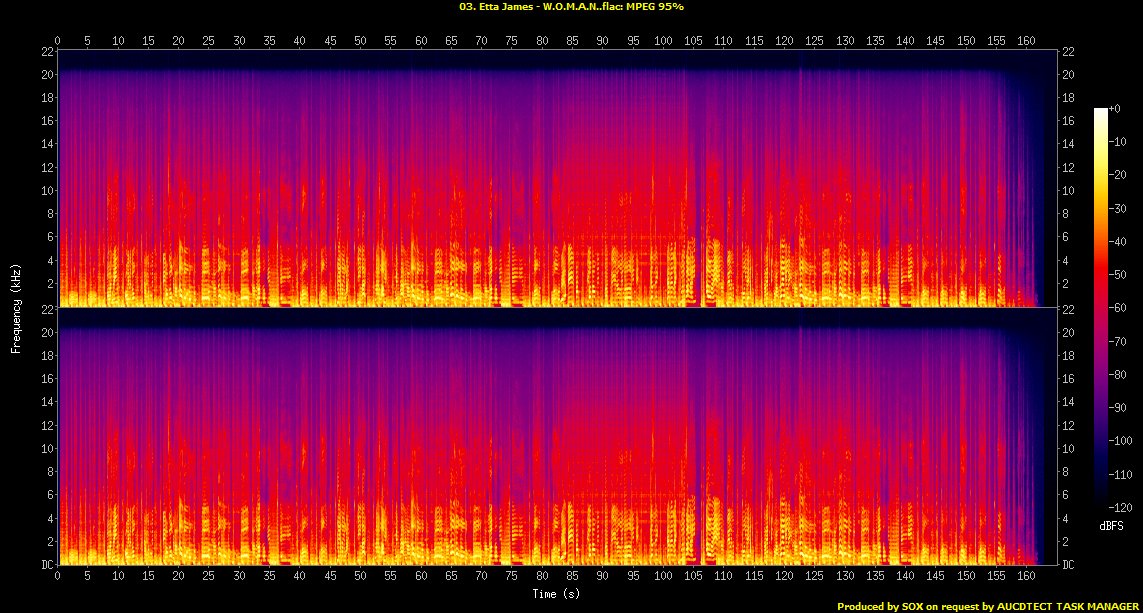Click the 25 tick on bottom time axis
Image resolution: width=1143 pixels, height=613 pixels.
[208, 577]
